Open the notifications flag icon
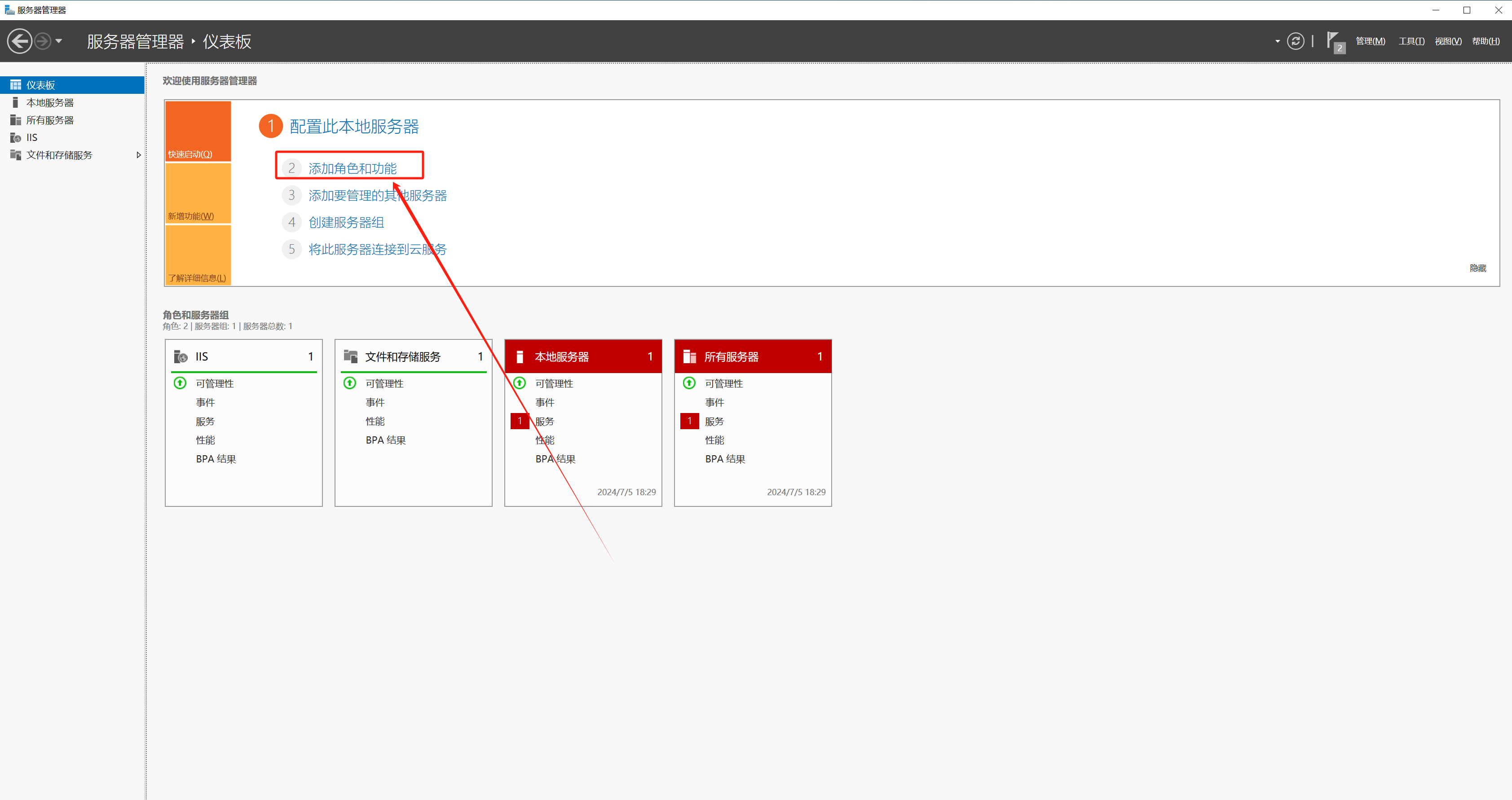This screenshot has width=1512, height=800. 1334,41
